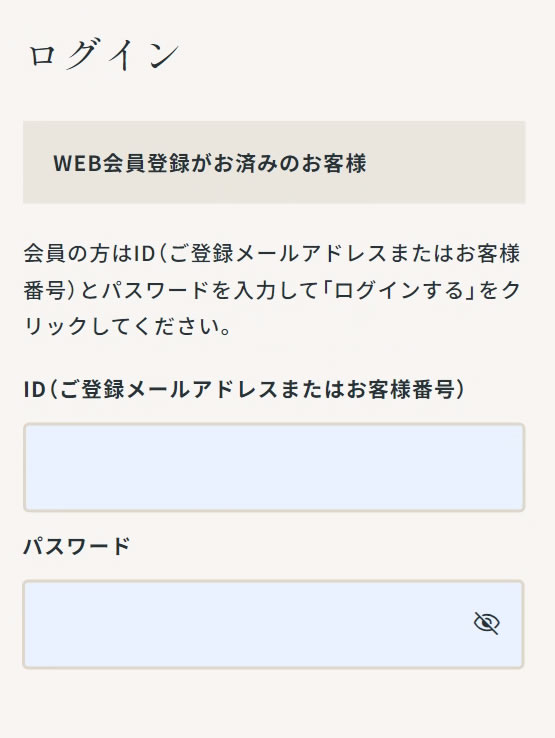
Task: Click the 番号)と text starting second instruction line
Action: pyautogui.click(x=62, y=290)
